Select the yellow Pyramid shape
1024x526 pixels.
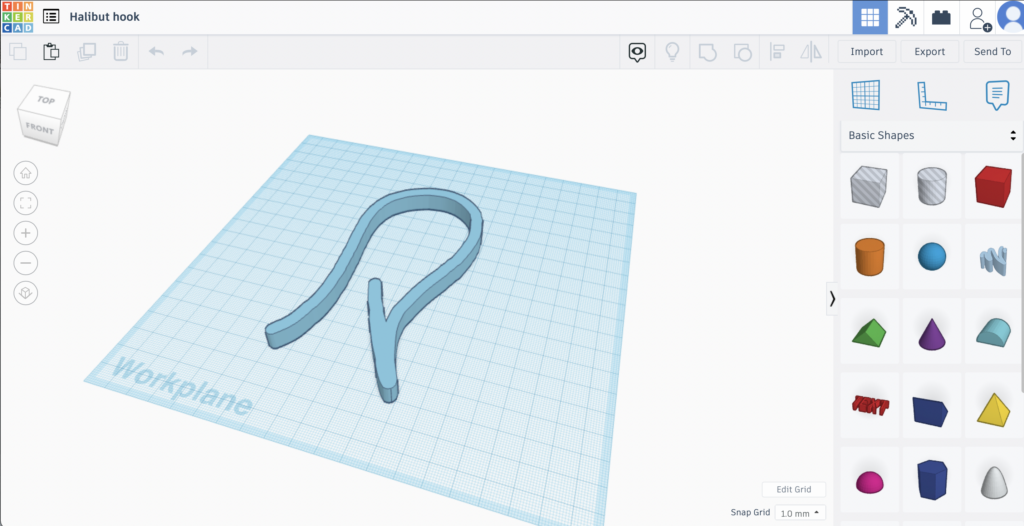993,408
